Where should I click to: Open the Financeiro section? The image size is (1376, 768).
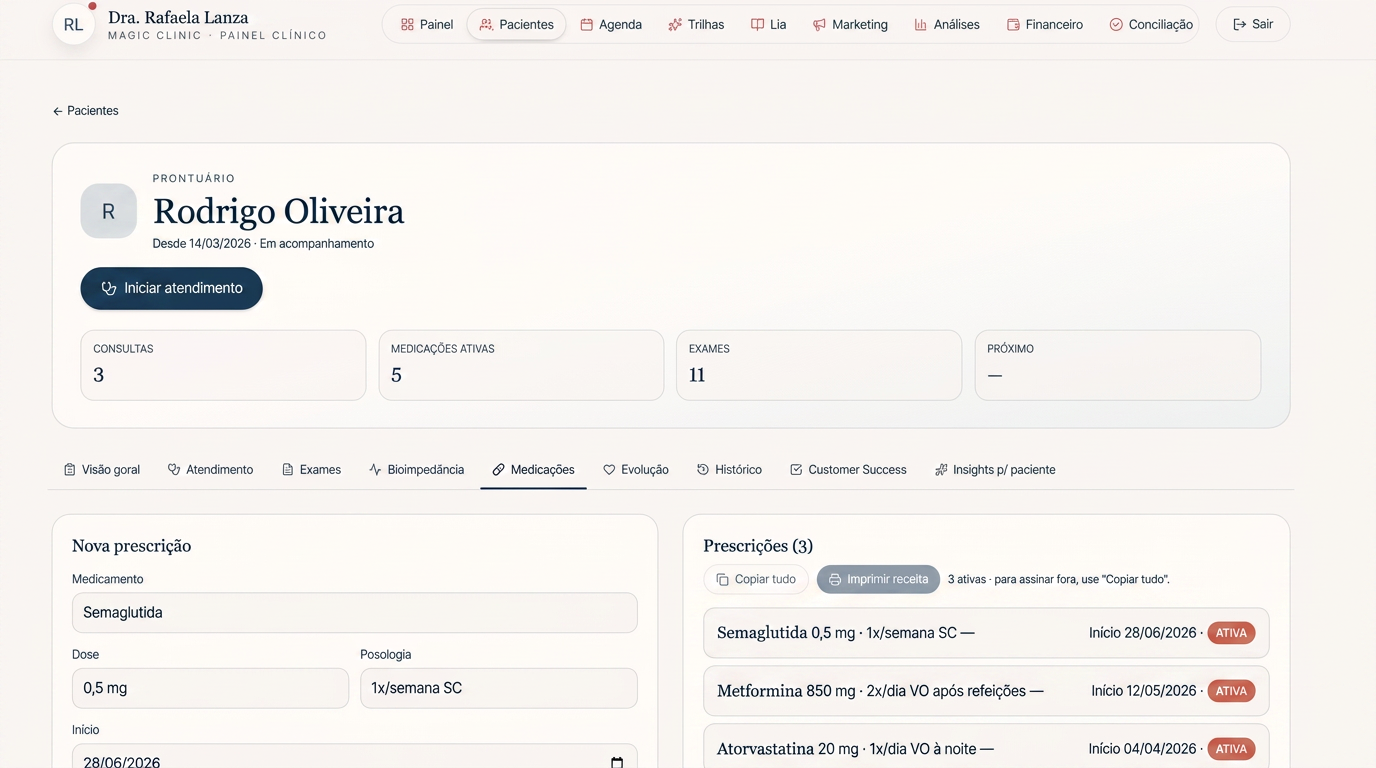click(1044, 24)
